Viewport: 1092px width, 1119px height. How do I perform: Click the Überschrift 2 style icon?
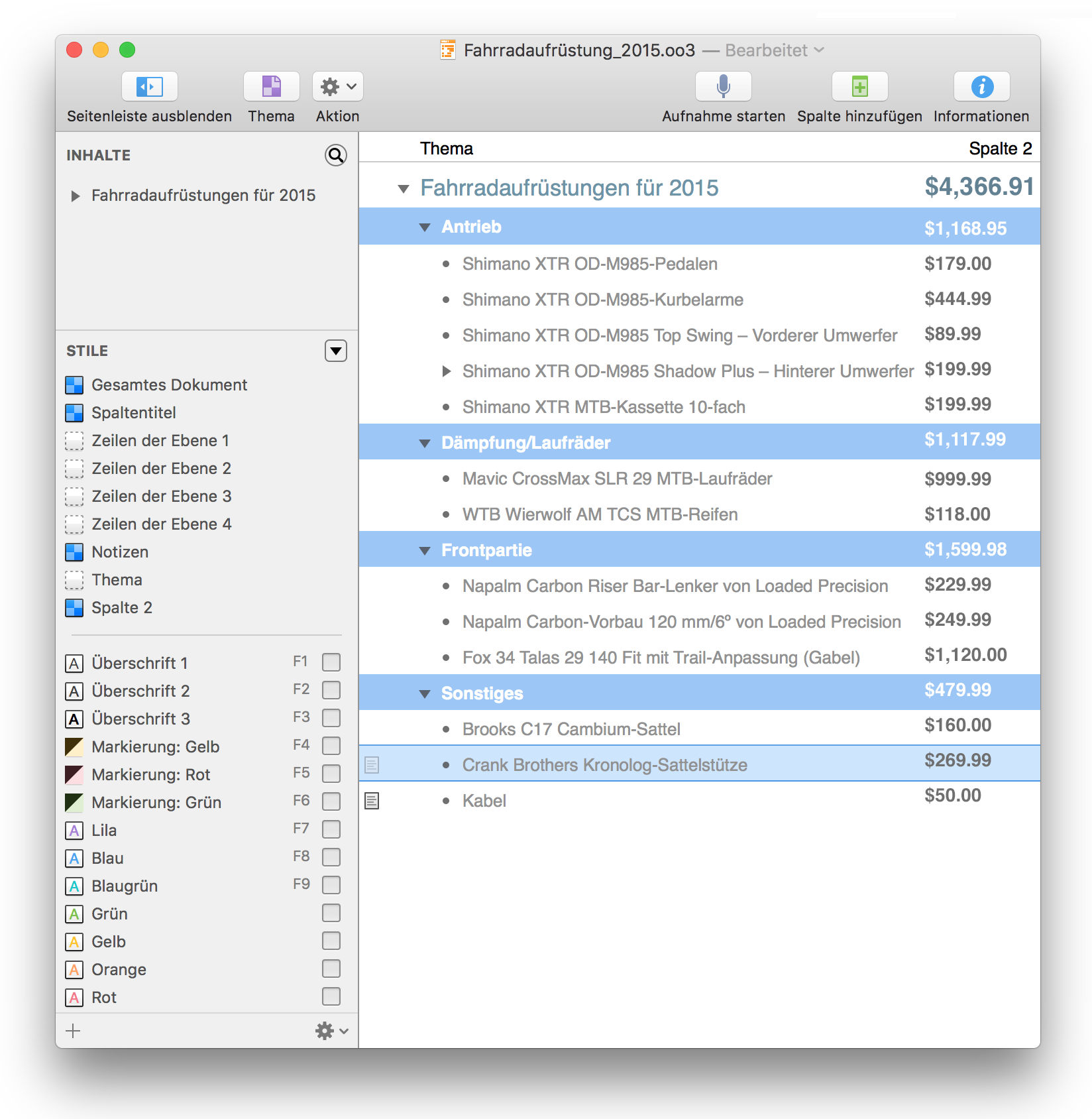coord(74,691)
